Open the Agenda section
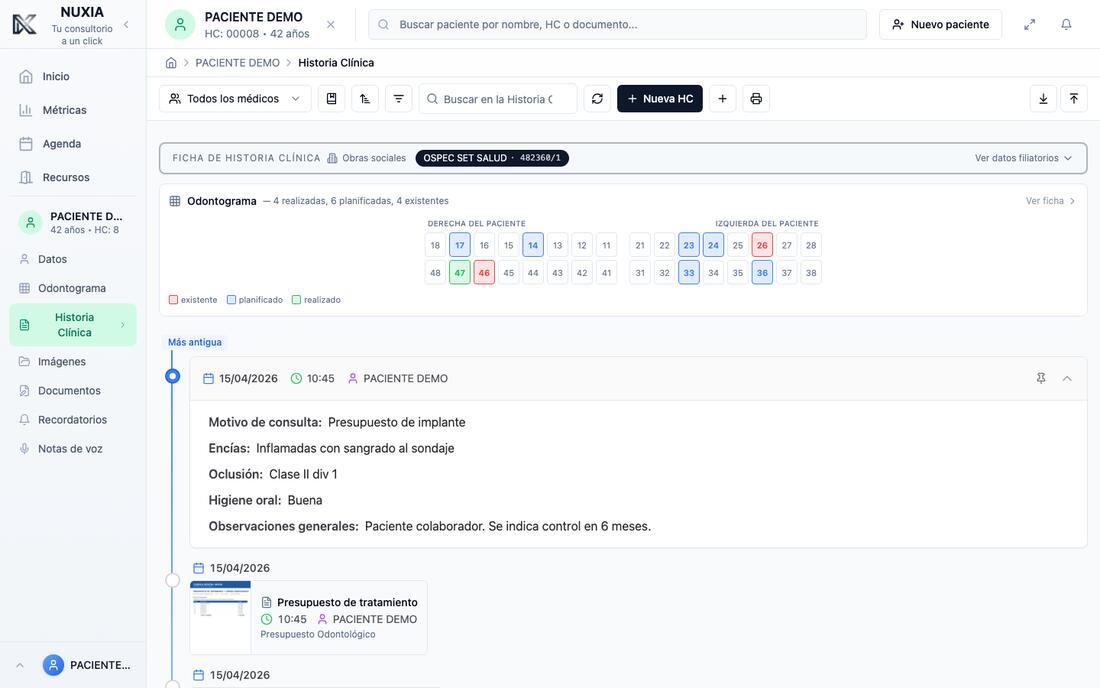The image size is (1100, 688). point(73,144)
